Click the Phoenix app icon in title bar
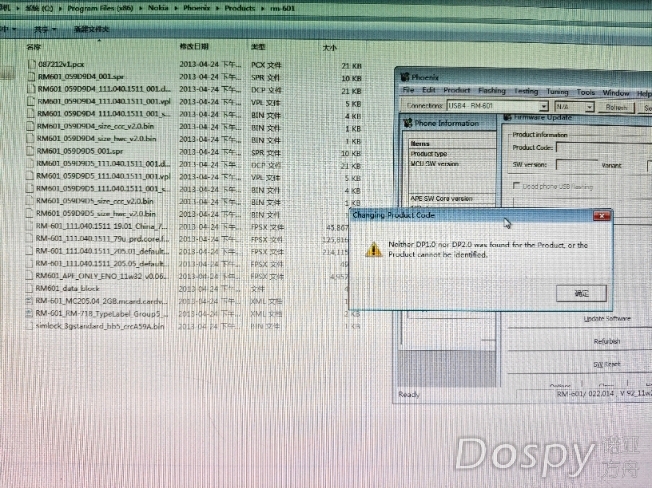 (403, 77)
